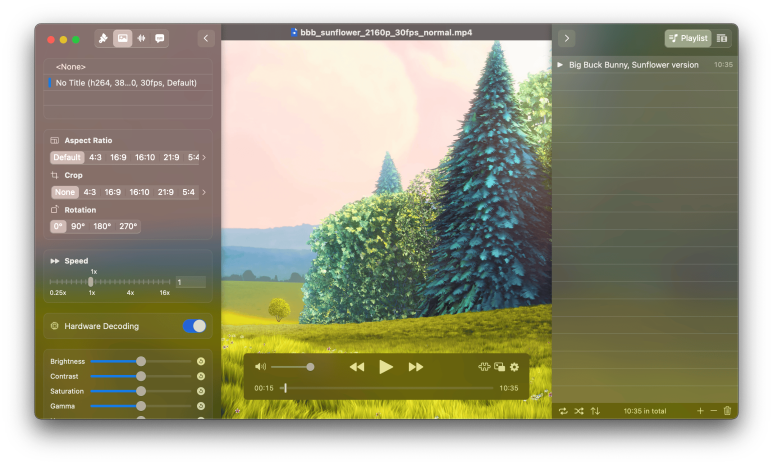
Task: Select the <None> video track
Action: [128, 67]
